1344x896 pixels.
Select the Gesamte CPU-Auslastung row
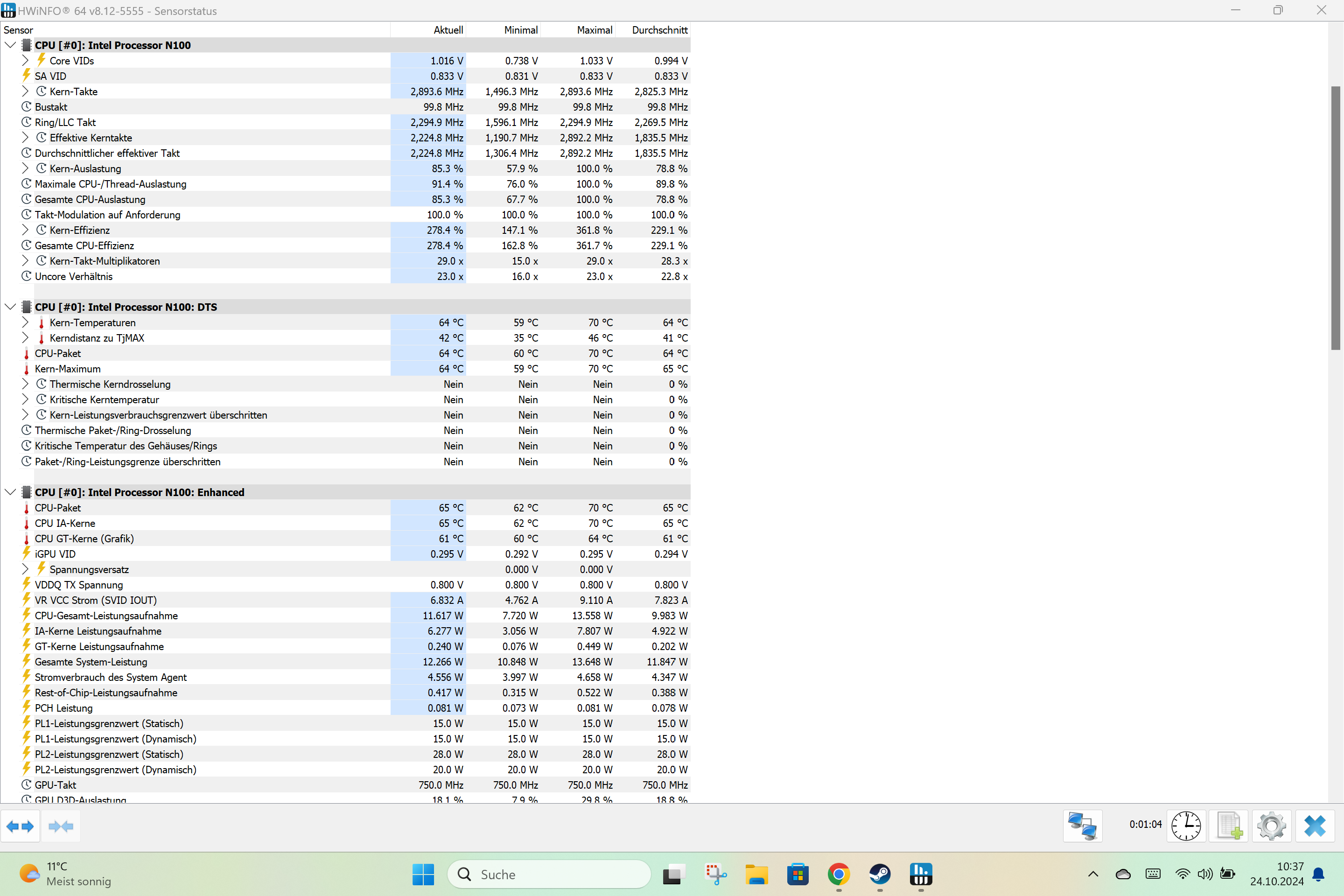(x=345, y=199)
